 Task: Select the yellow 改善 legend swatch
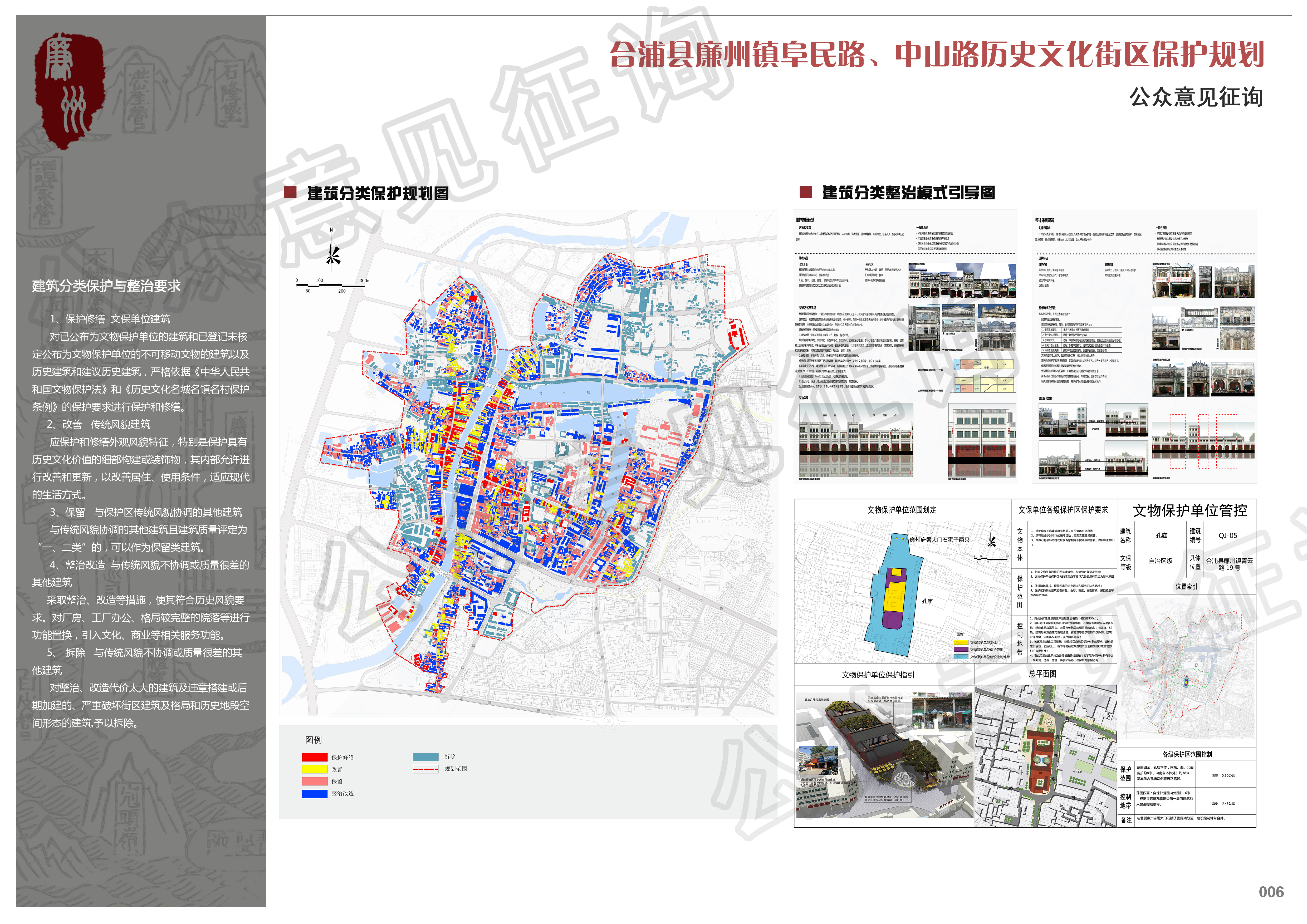pos(315,769)
